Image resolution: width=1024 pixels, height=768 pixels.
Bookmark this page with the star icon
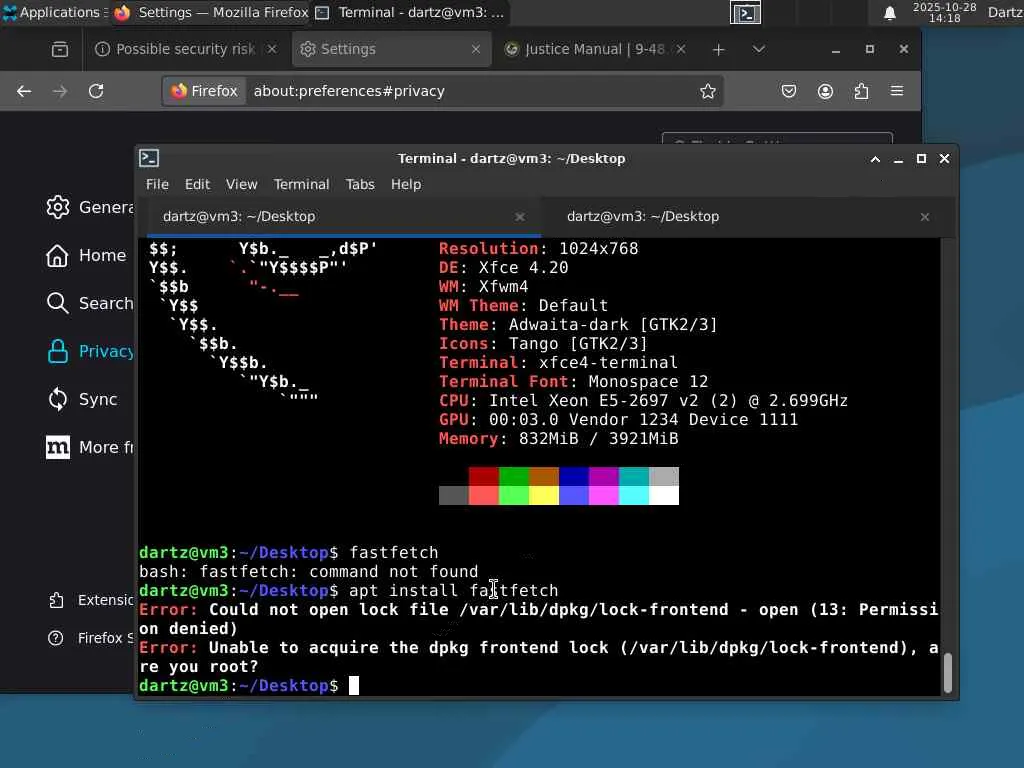coord(708,91)
